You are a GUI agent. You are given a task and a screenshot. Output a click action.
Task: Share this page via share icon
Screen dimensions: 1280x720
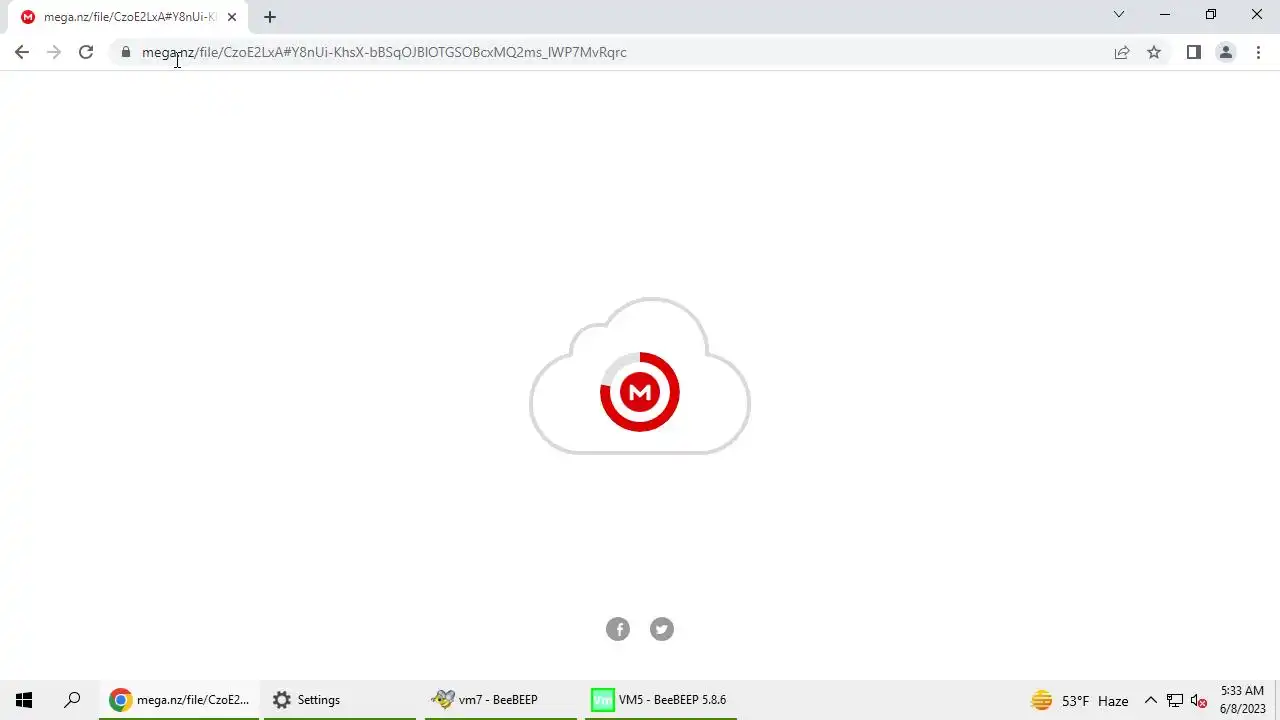tap(1122, 52)
